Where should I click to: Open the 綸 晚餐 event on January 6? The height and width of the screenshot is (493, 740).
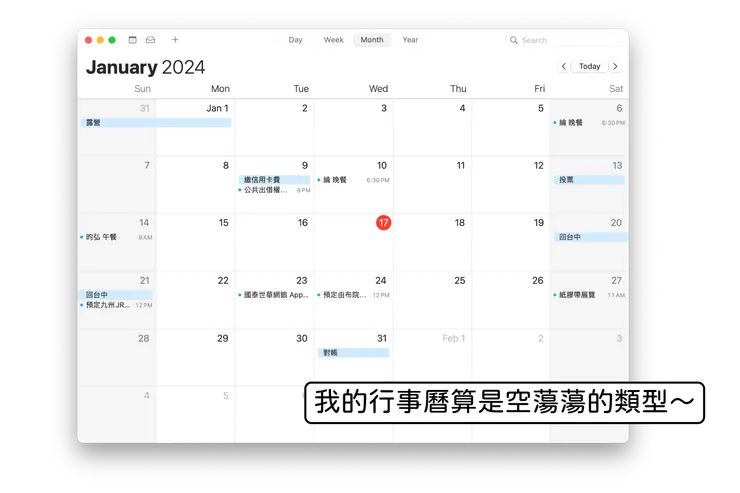click(x=589, y=123)
